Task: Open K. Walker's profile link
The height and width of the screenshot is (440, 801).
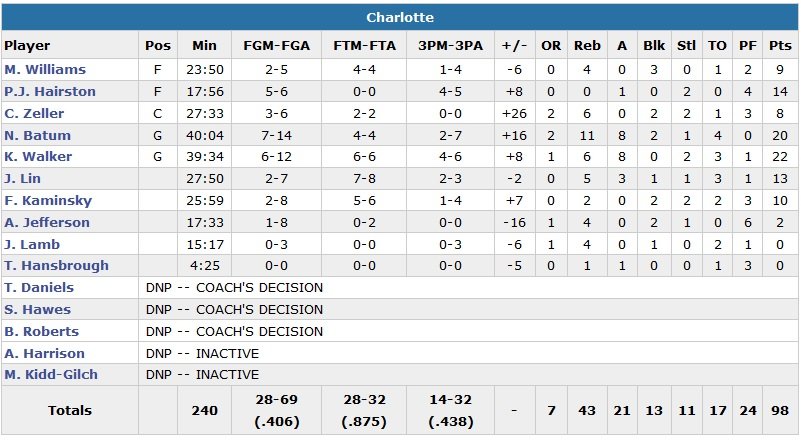Action: (x=38, y=157)
